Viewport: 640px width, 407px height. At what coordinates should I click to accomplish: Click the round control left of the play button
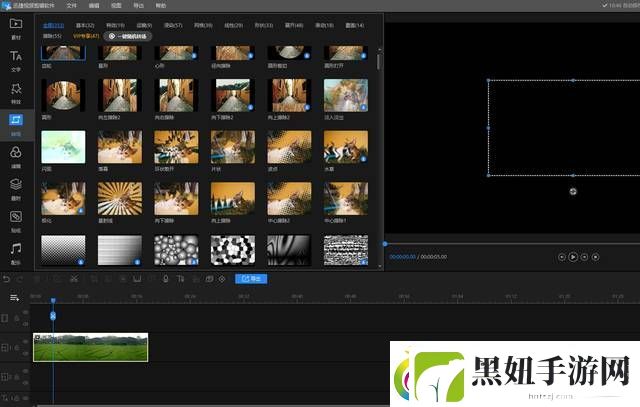(562, 257)
